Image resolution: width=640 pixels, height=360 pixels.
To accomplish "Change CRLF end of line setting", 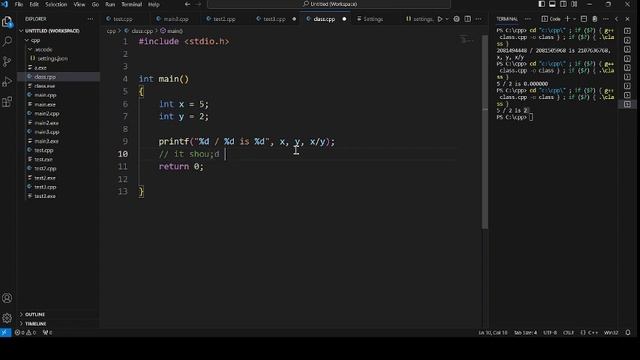I will pyautogui.click(x=568, y=333).
